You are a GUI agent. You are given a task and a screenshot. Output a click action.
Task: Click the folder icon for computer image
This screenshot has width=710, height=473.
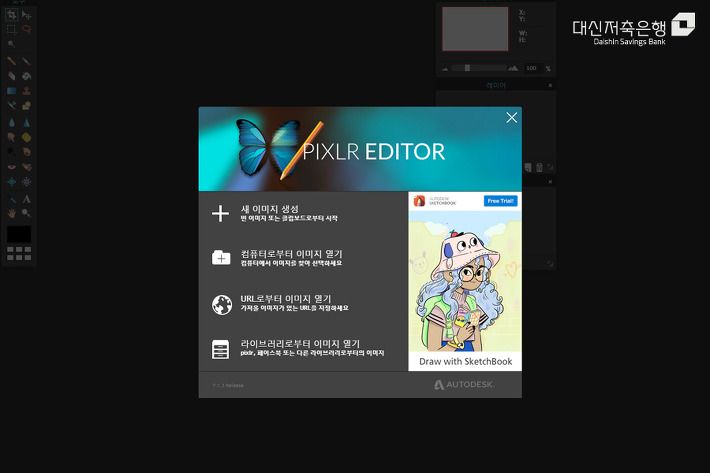point(221,258)
